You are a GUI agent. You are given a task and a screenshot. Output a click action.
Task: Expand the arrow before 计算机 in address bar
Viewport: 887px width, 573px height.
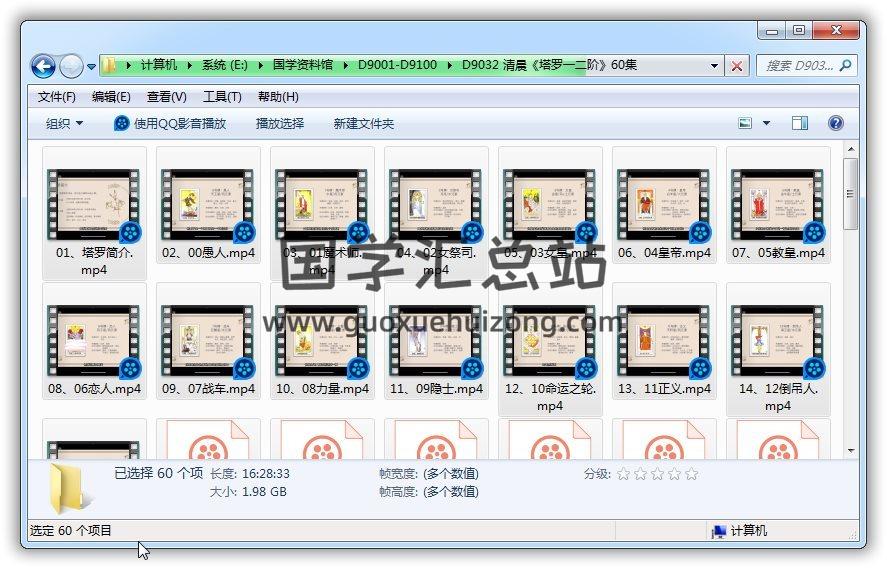pos(129,66)
